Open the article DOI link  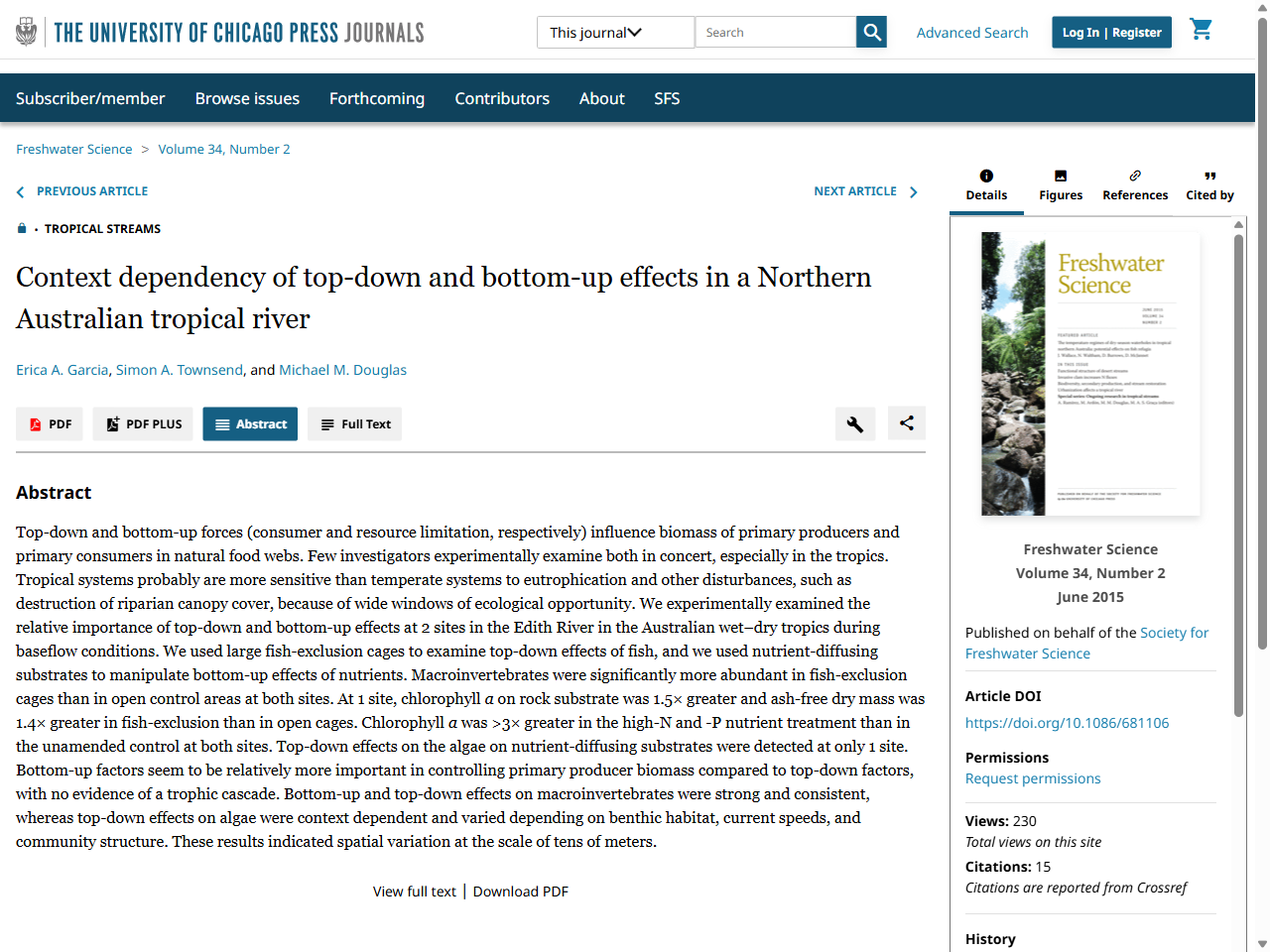[x=1067, y=723]
